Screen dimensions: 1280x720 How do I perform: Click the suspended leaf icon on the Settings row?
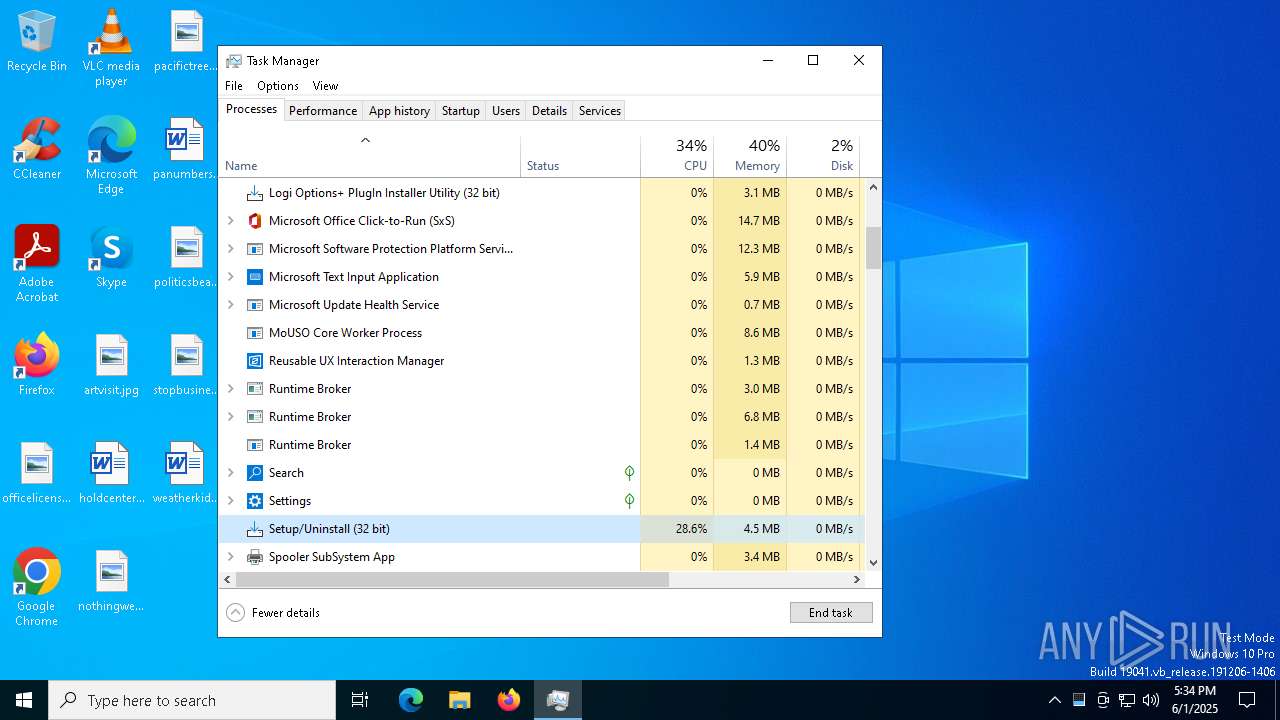(x=629, y=501)
